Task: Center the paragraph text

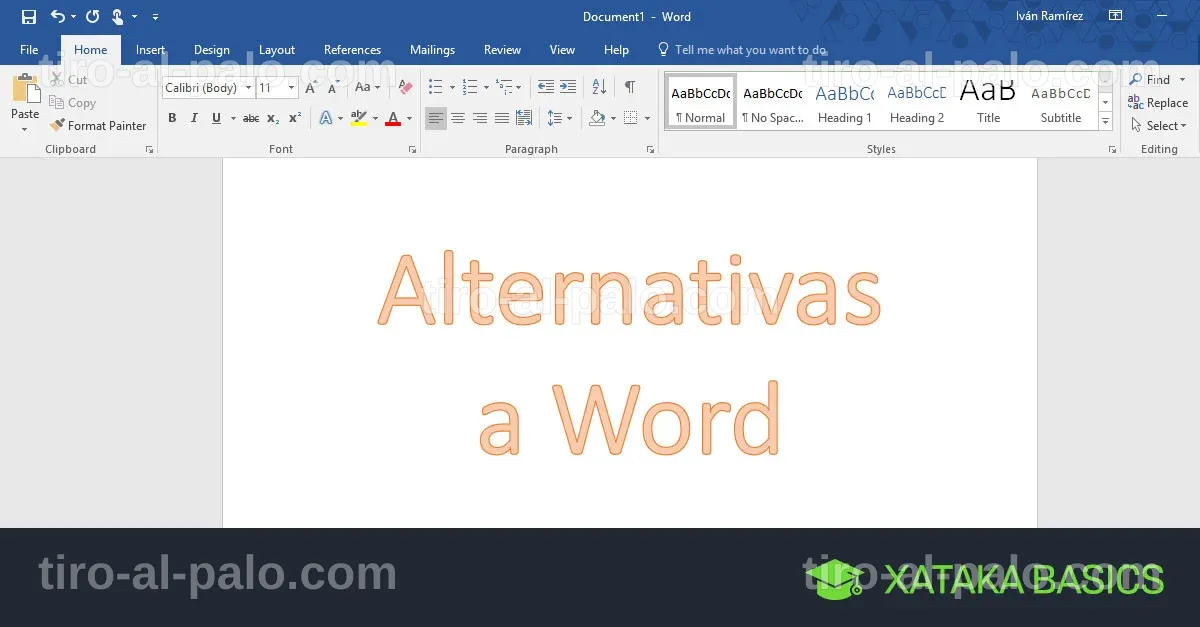Action: 458,118
